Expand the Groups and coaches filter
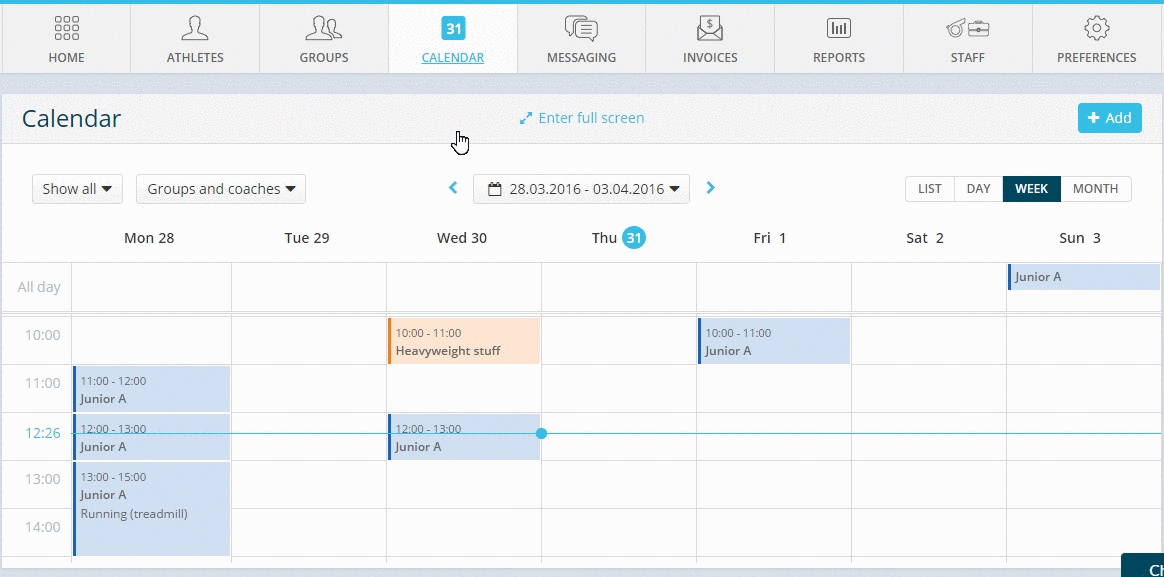 pyautogui.click(x=220, y=189)
